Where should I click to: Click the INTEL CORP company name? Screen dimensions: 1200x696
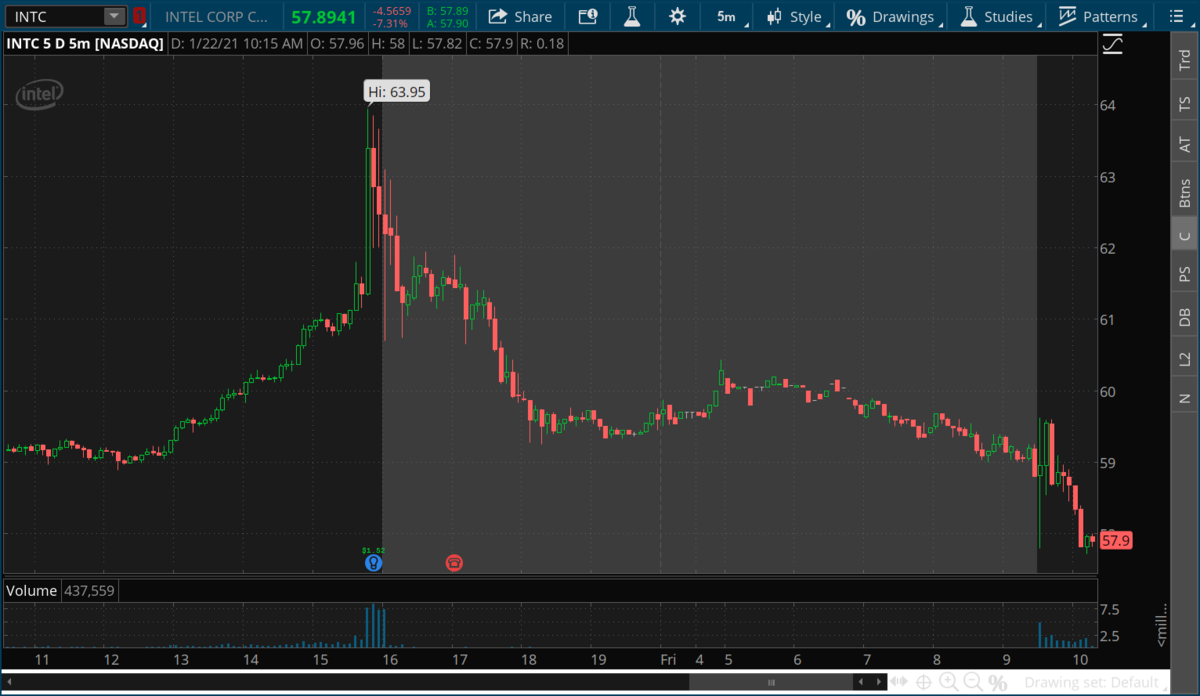tap(217, 16)
